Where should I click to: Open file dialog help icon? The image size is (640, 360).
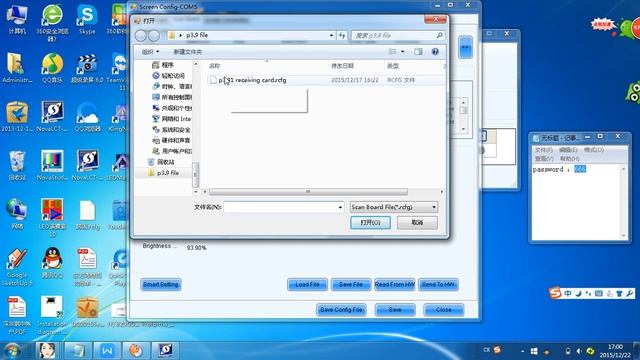click(x=435, y=52)
